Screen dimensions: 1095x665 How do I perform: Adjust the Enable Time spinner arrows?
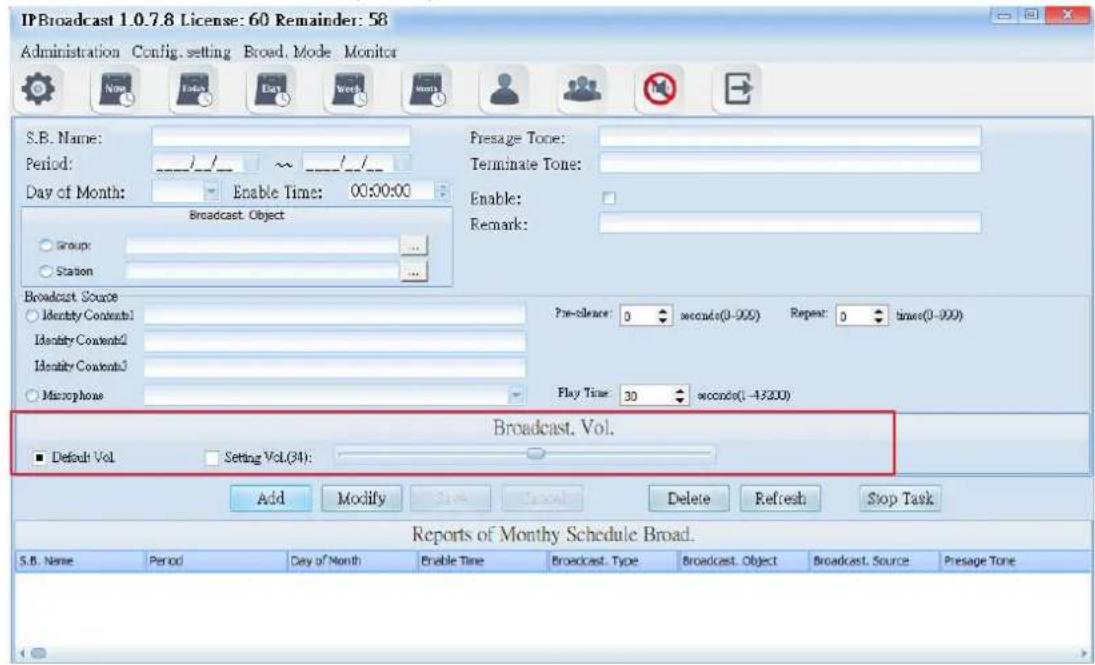point(443,191)
